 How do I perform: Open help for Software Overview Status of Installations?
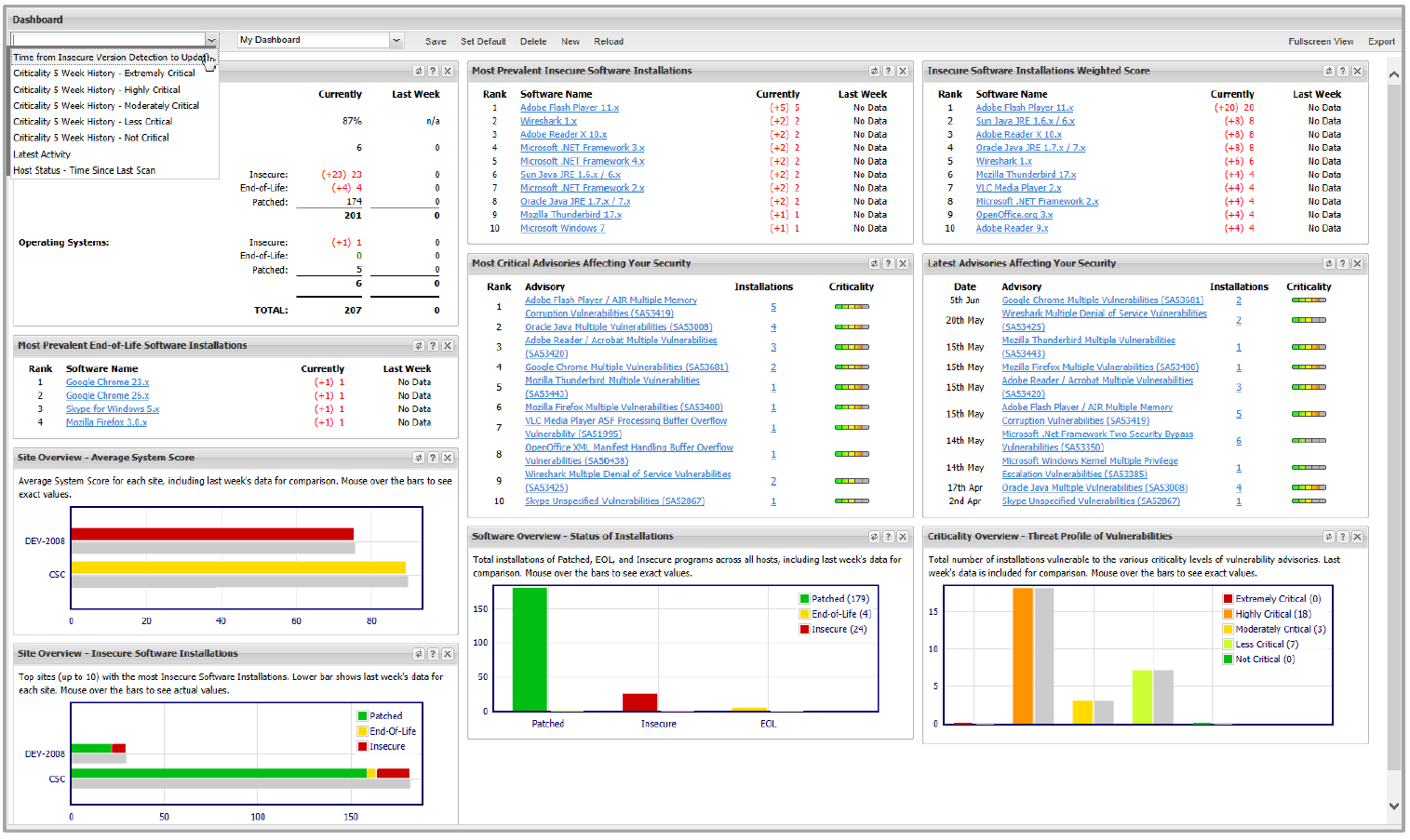[x=889, y=536]
